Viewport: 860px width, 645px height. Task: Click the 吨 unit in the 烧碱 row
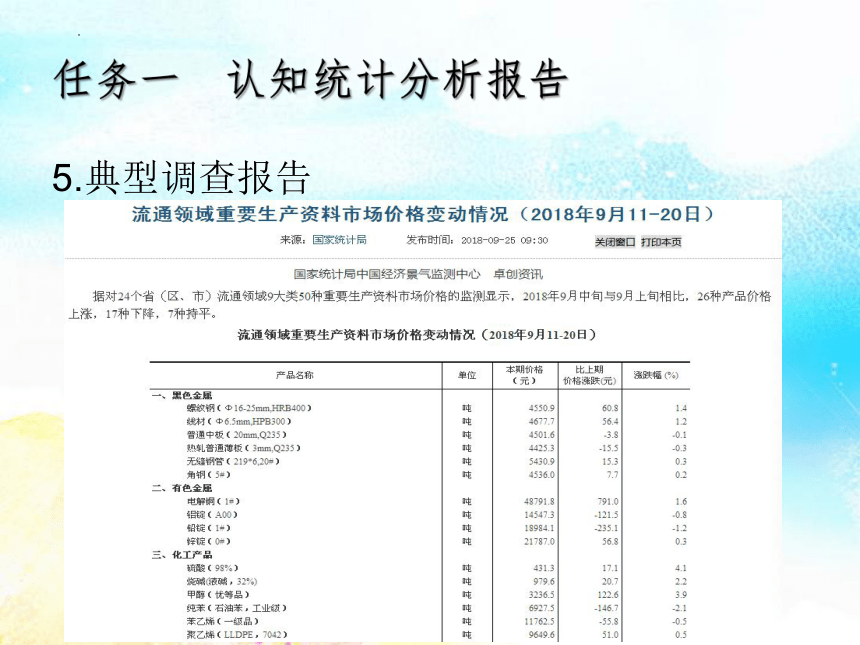tap(467, 581)
